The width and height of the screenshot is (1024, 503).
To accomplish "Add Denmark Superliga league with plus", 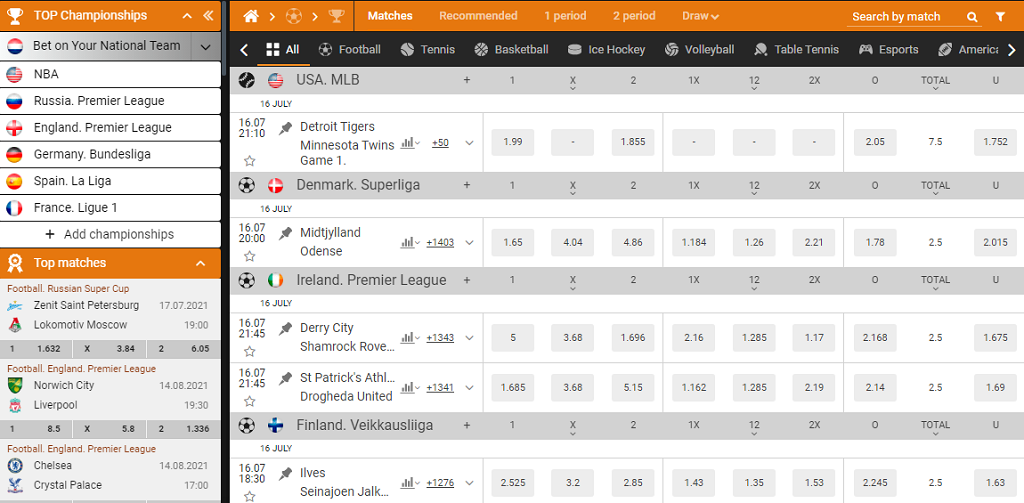I will pyautogui.click(x=467, y=185).
